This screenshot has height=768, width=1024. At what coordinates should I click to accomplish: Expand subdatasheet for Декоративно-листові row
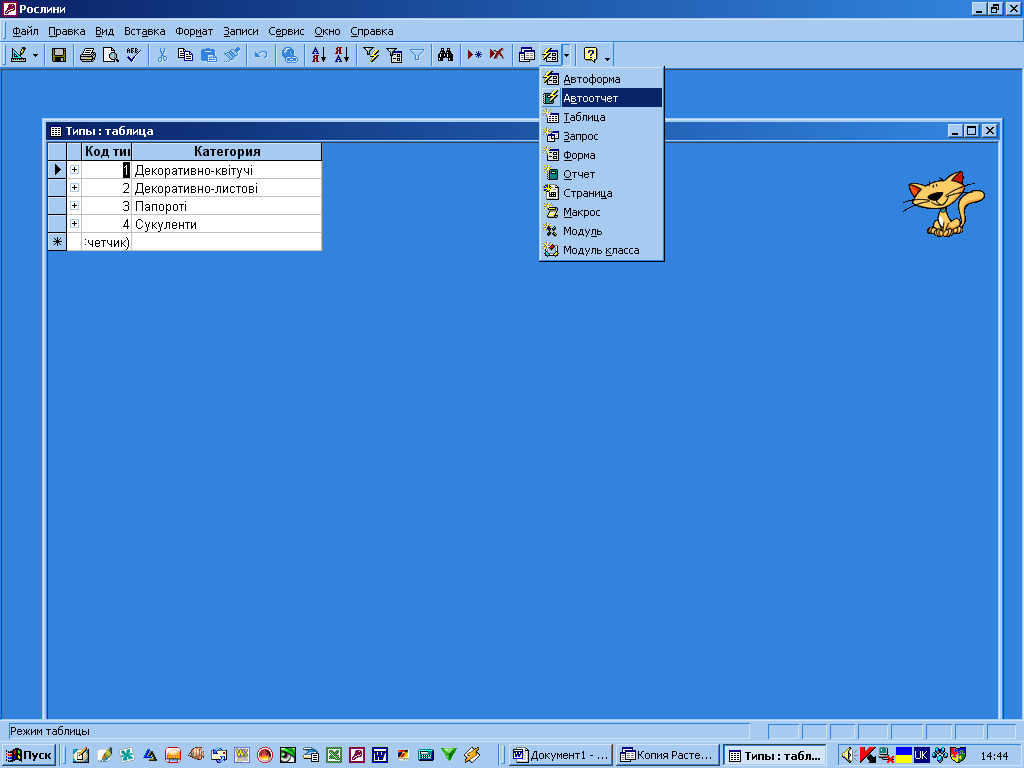click(x=74, y=188)
